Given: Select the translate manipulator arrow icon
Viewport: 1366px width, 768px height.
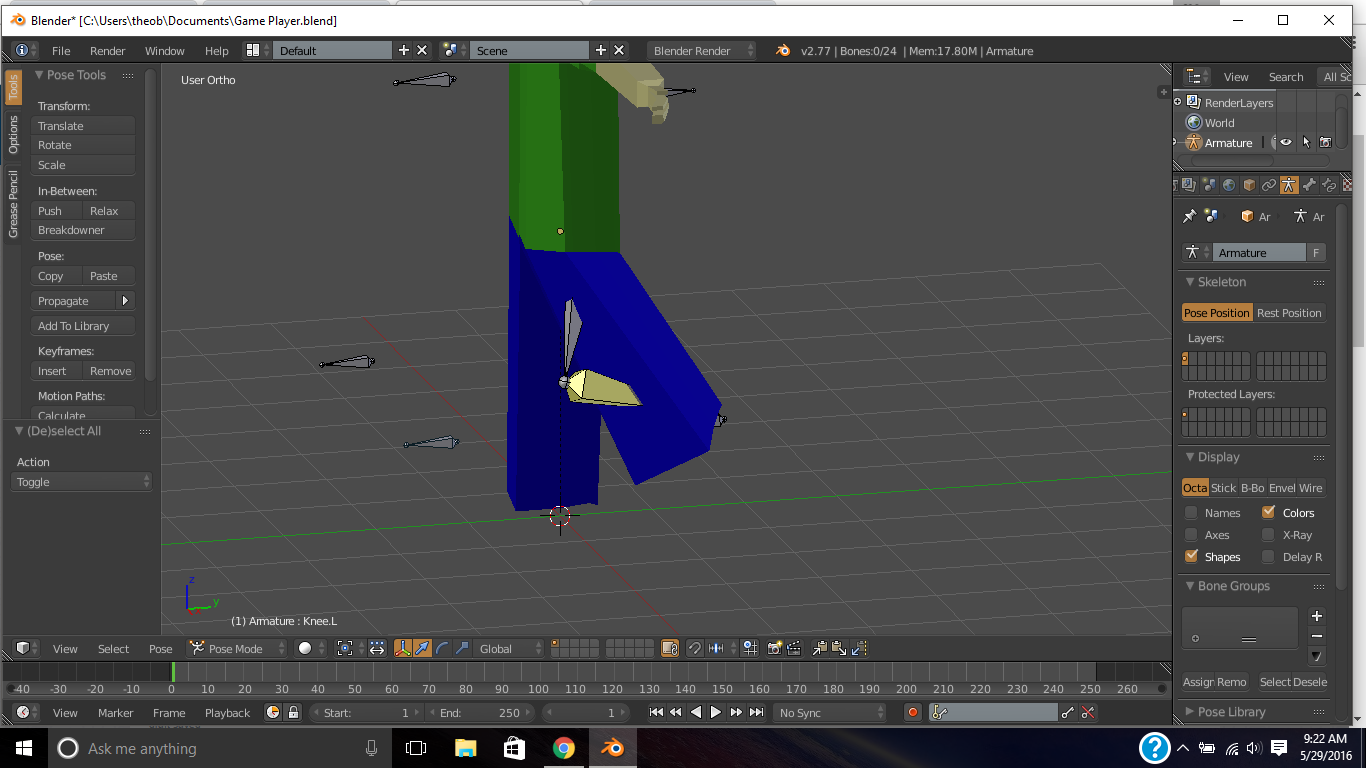Looking at the screenshot, I should [x=422, y=648].
